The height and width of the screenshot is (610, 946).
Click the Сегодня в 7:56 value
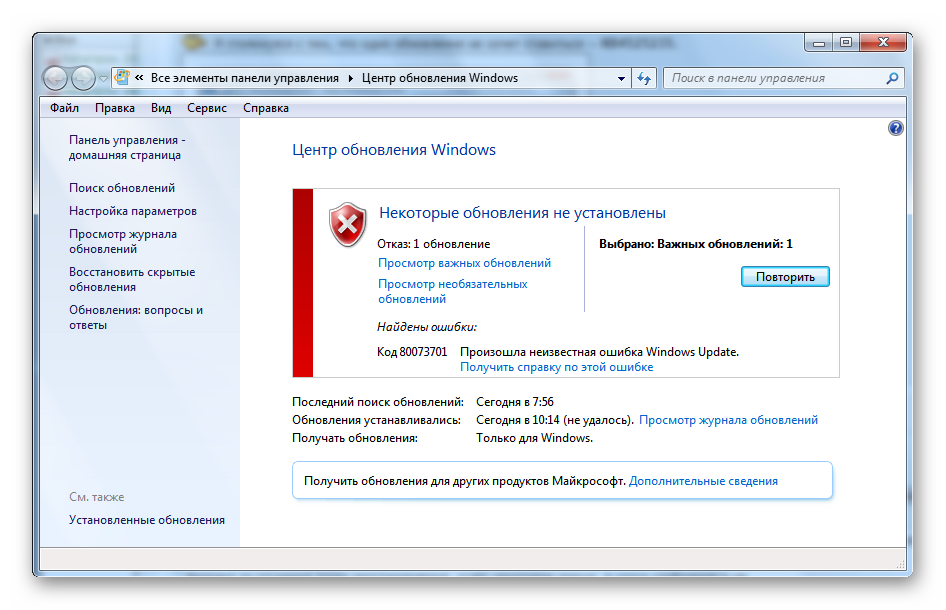coord(515,402)
